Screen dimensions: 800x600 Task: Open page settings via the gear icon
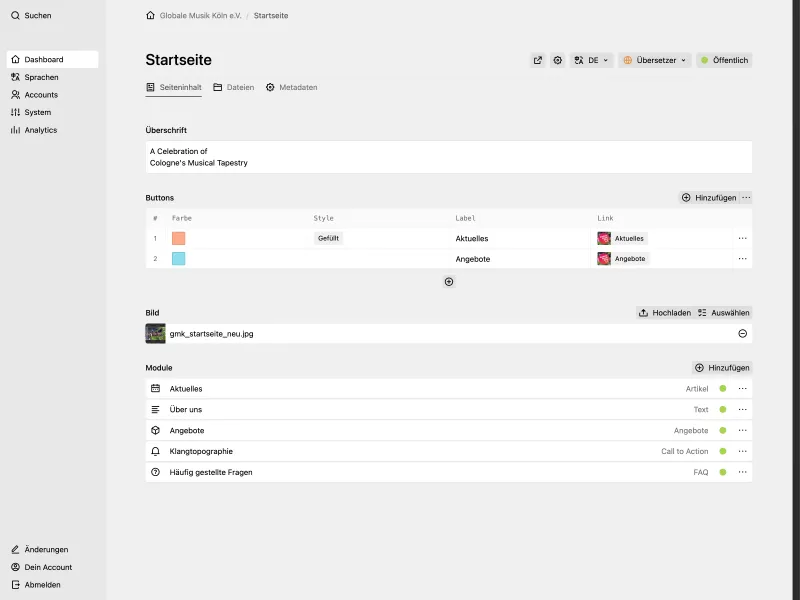point(558,60)
